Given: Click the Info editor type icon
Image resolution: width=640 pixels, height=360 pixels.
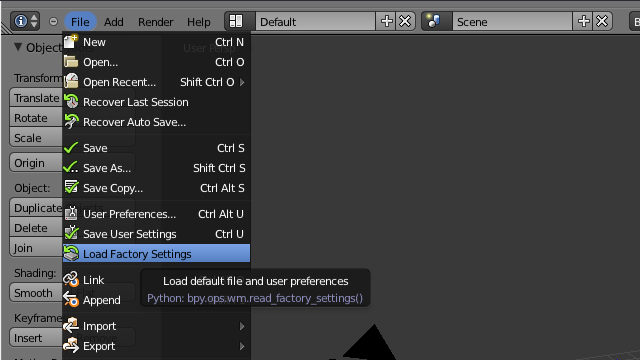Looking at the screenshot, I should point(20,21).
